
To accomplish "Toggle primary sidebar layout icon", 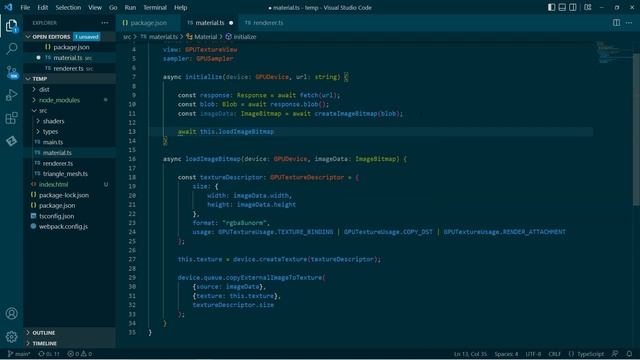I will [551, 7].
